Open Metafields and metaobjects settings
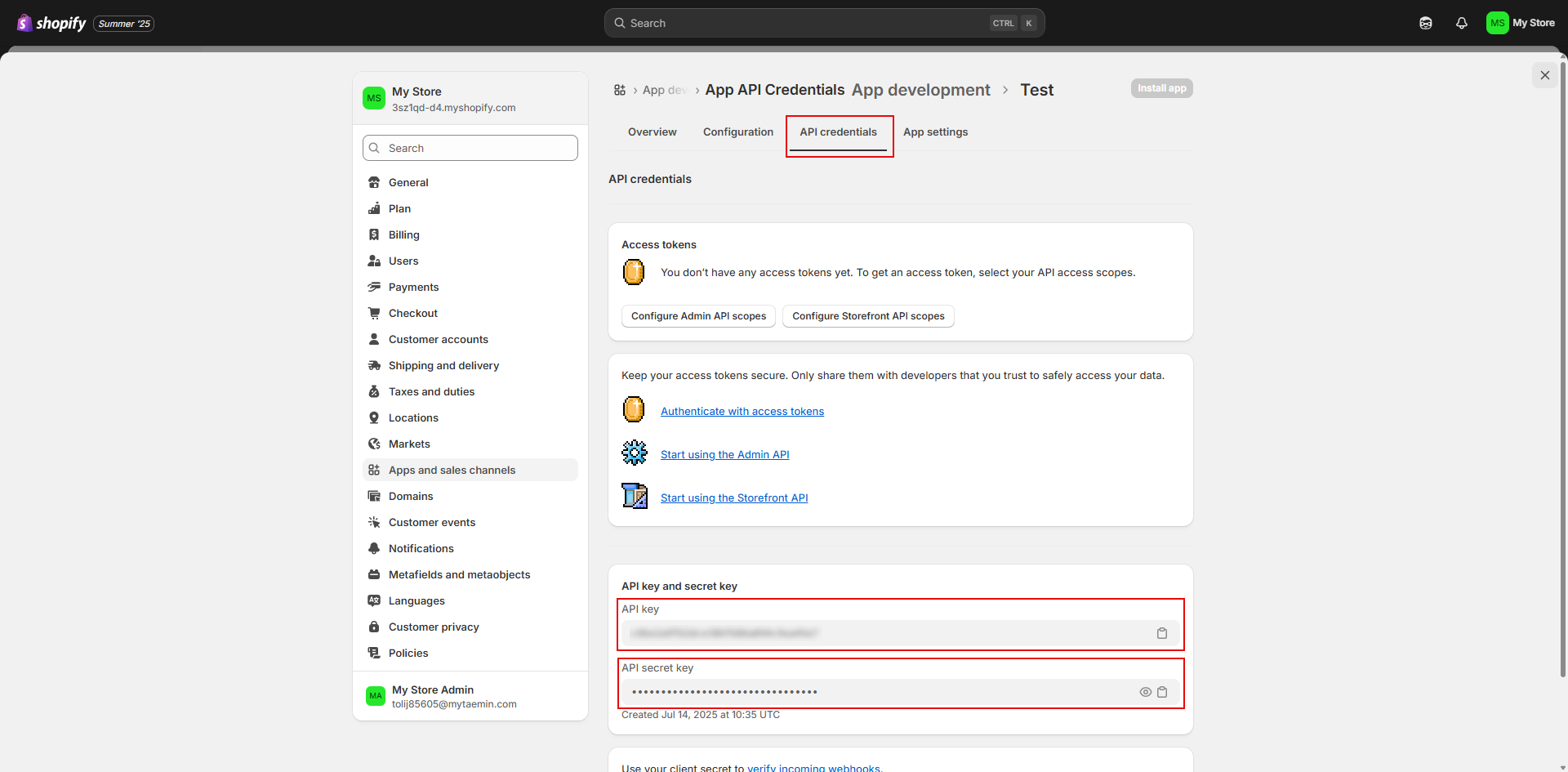Screen dimensions: 1568x772 pos(470,574)
